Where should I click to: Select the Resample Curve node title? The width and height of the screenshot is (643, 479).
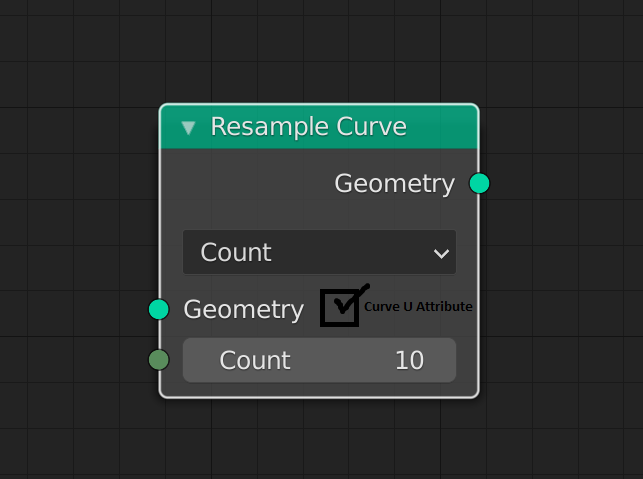[x=308, y=126]
